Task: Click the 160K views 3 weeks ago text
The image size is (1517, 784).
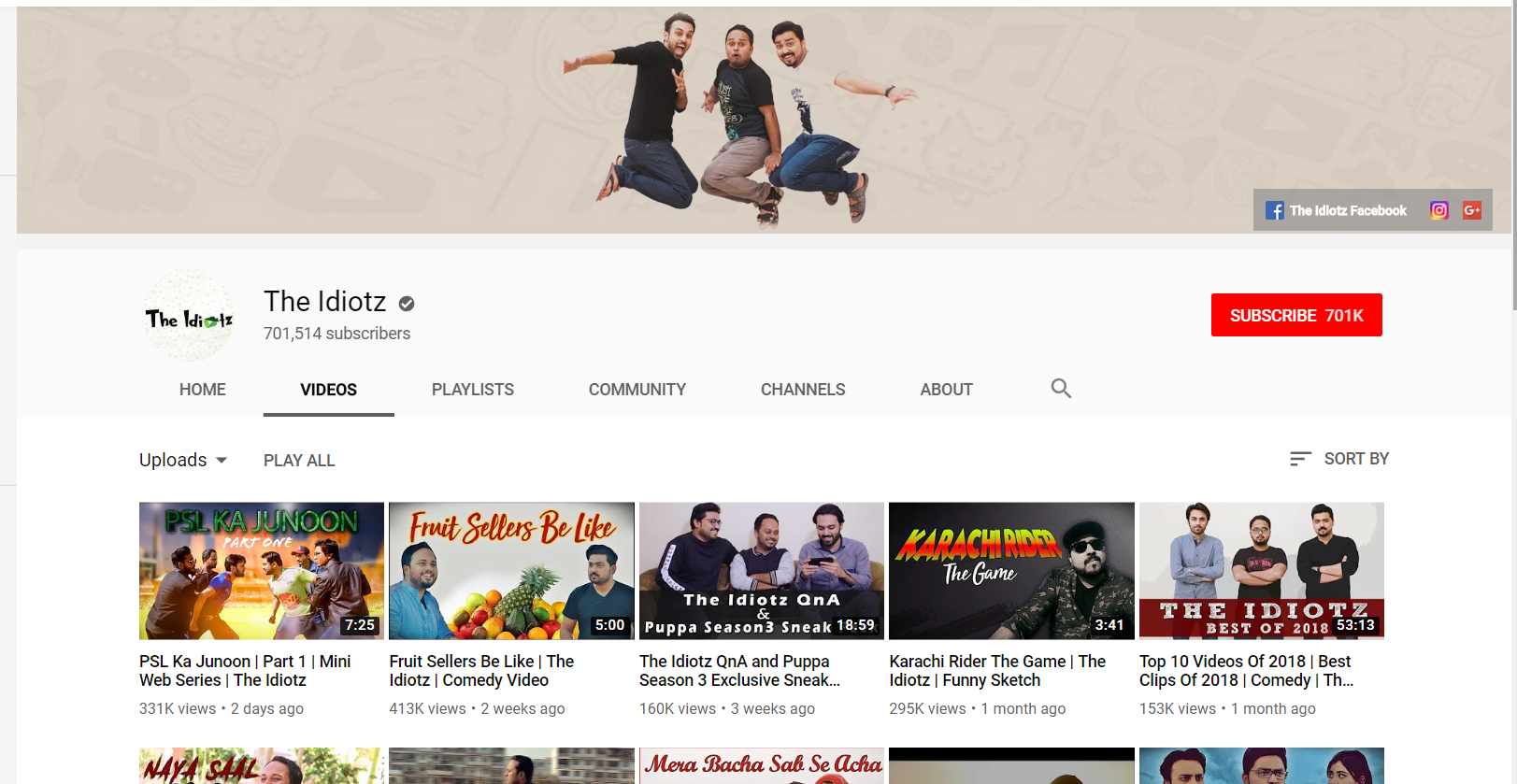Action: click(727, 708)
